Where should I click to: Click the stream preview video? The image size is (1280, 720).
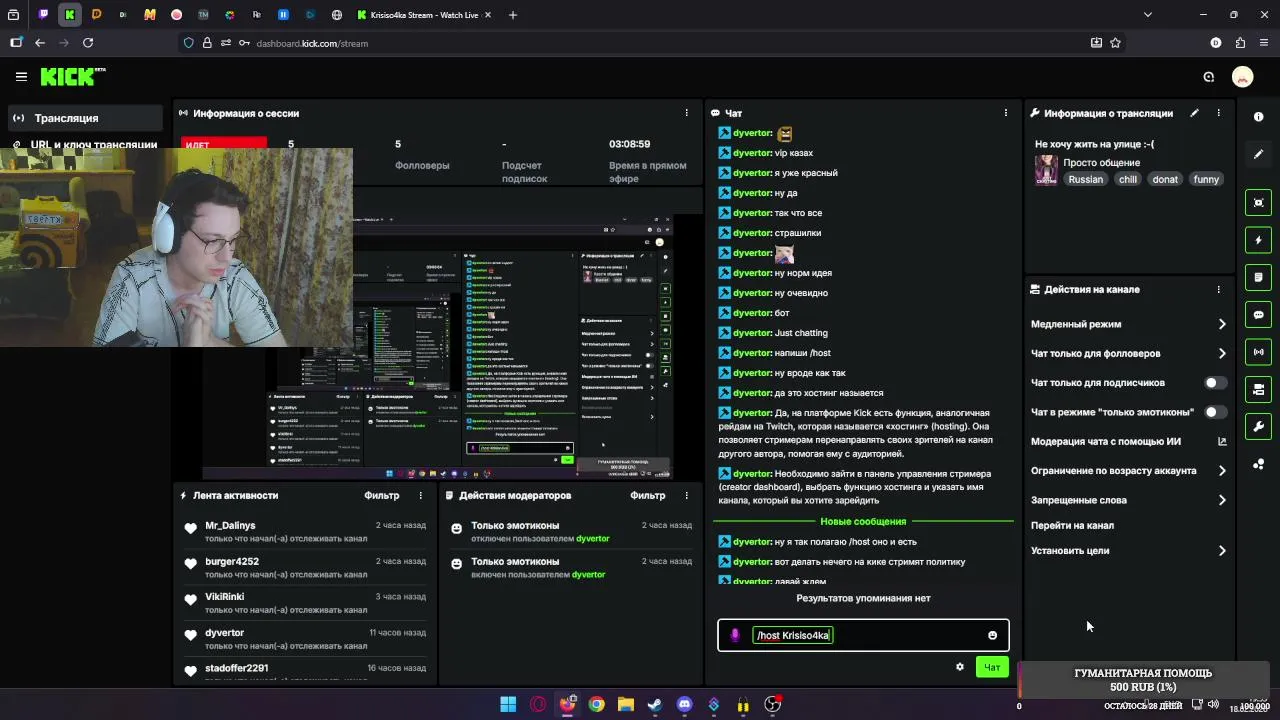pyautogui.click(x=437, y=346)
